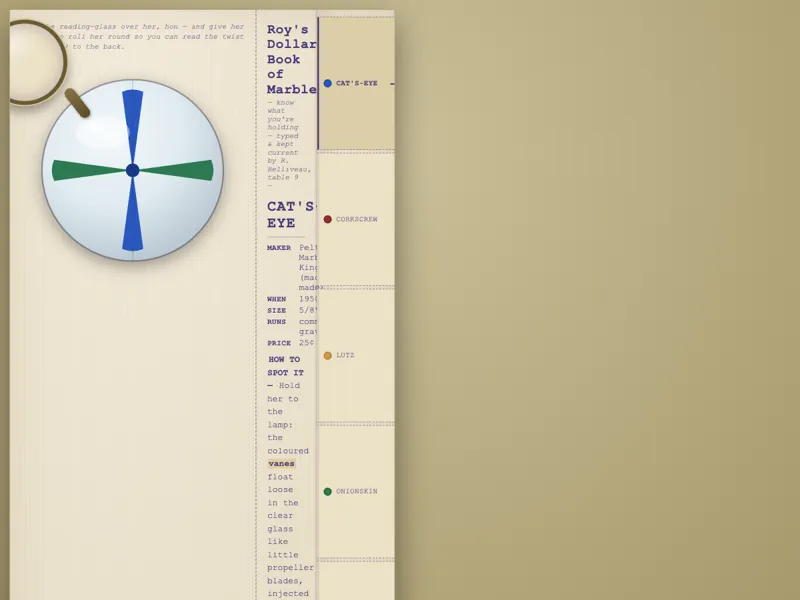Screen dimensions: 800x600
Task: Open the CORKSCREW tab
Action: (356, 219)
